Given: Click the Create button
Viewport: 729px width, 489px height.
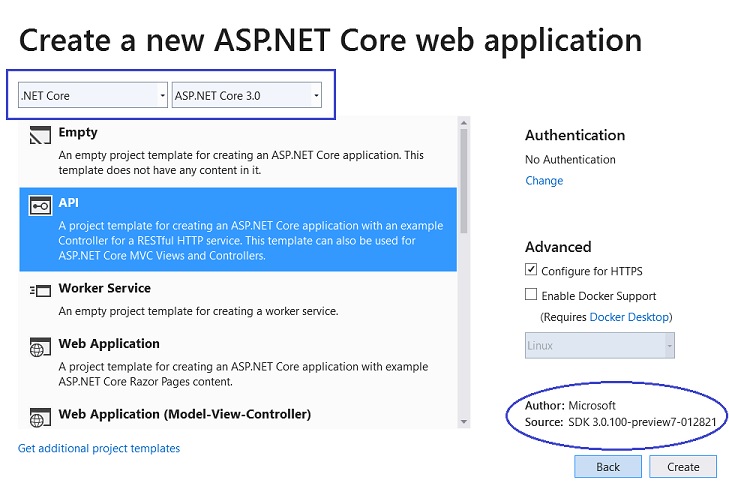Looking at the screenshot, I should pyautogui.click(x=683, y=467).
